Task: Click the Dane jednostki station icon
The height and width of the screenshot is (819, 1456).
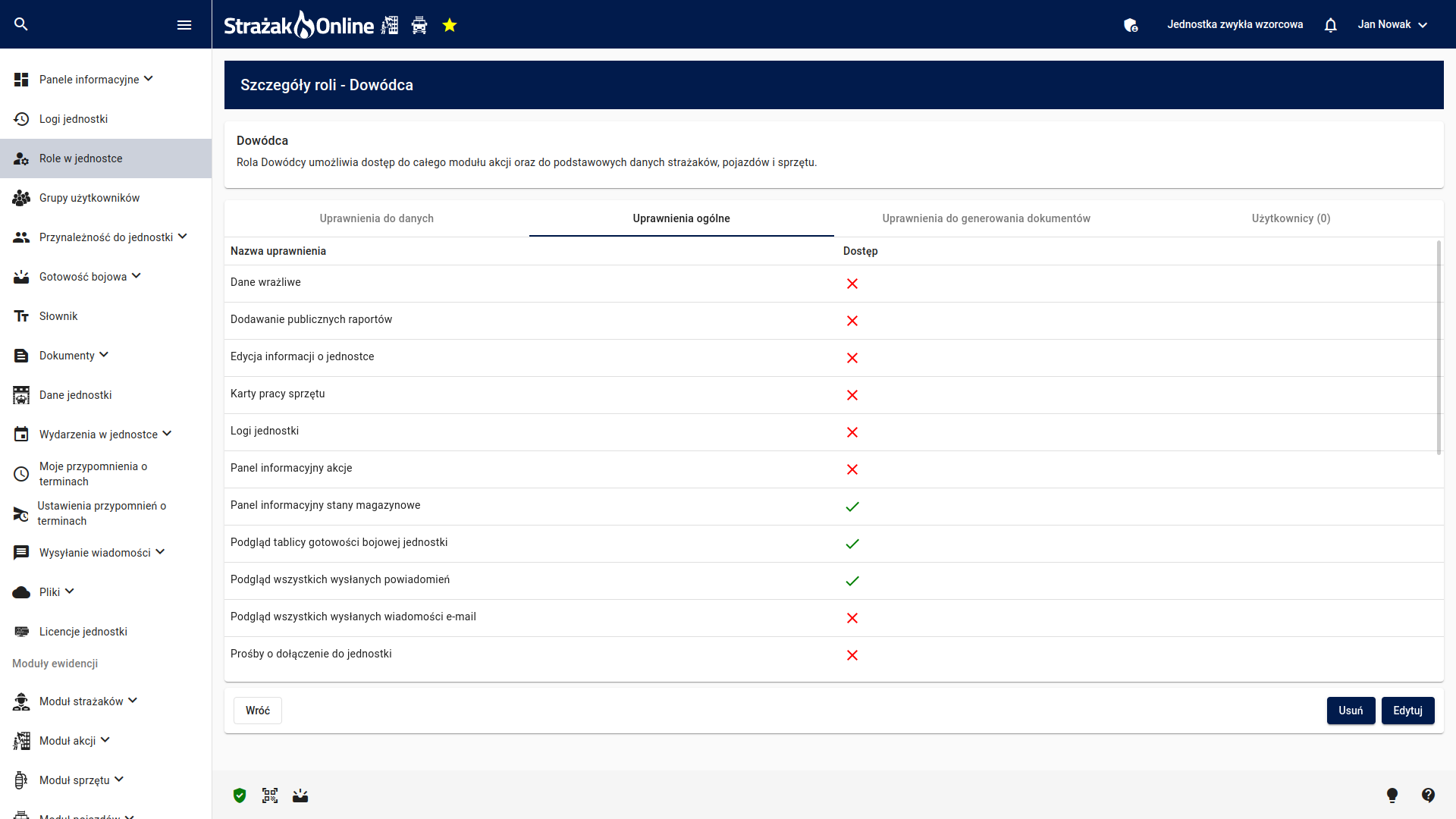Action: pos(21,395)
